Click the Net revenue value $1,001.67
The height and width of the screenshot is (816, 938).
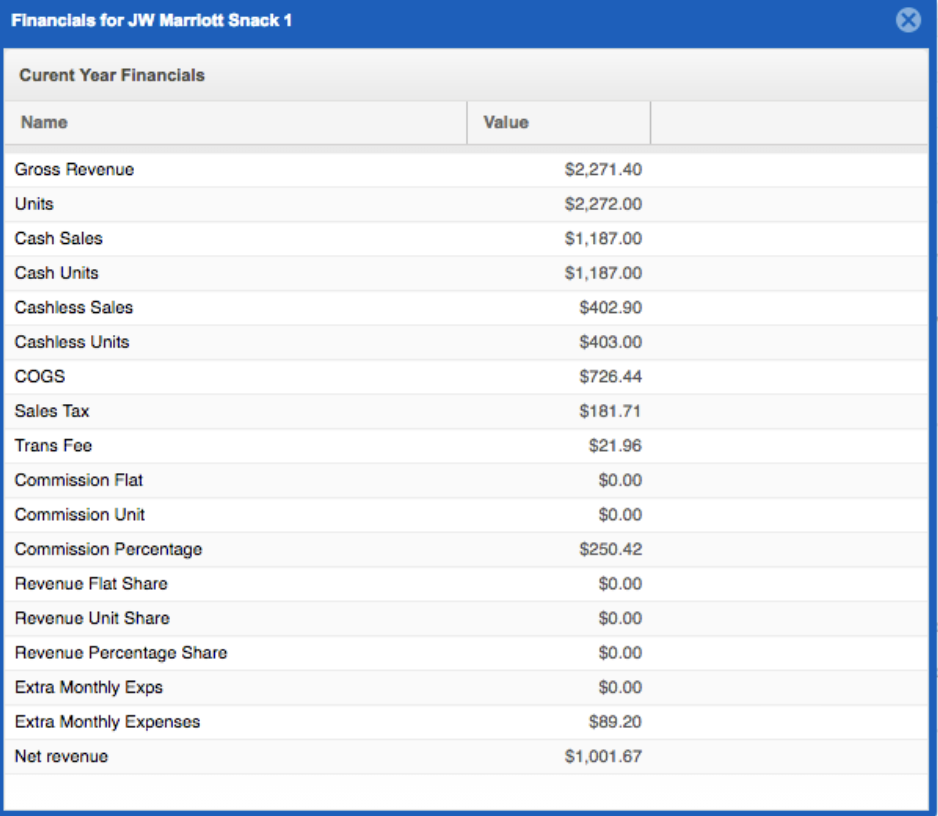[603, 757]
